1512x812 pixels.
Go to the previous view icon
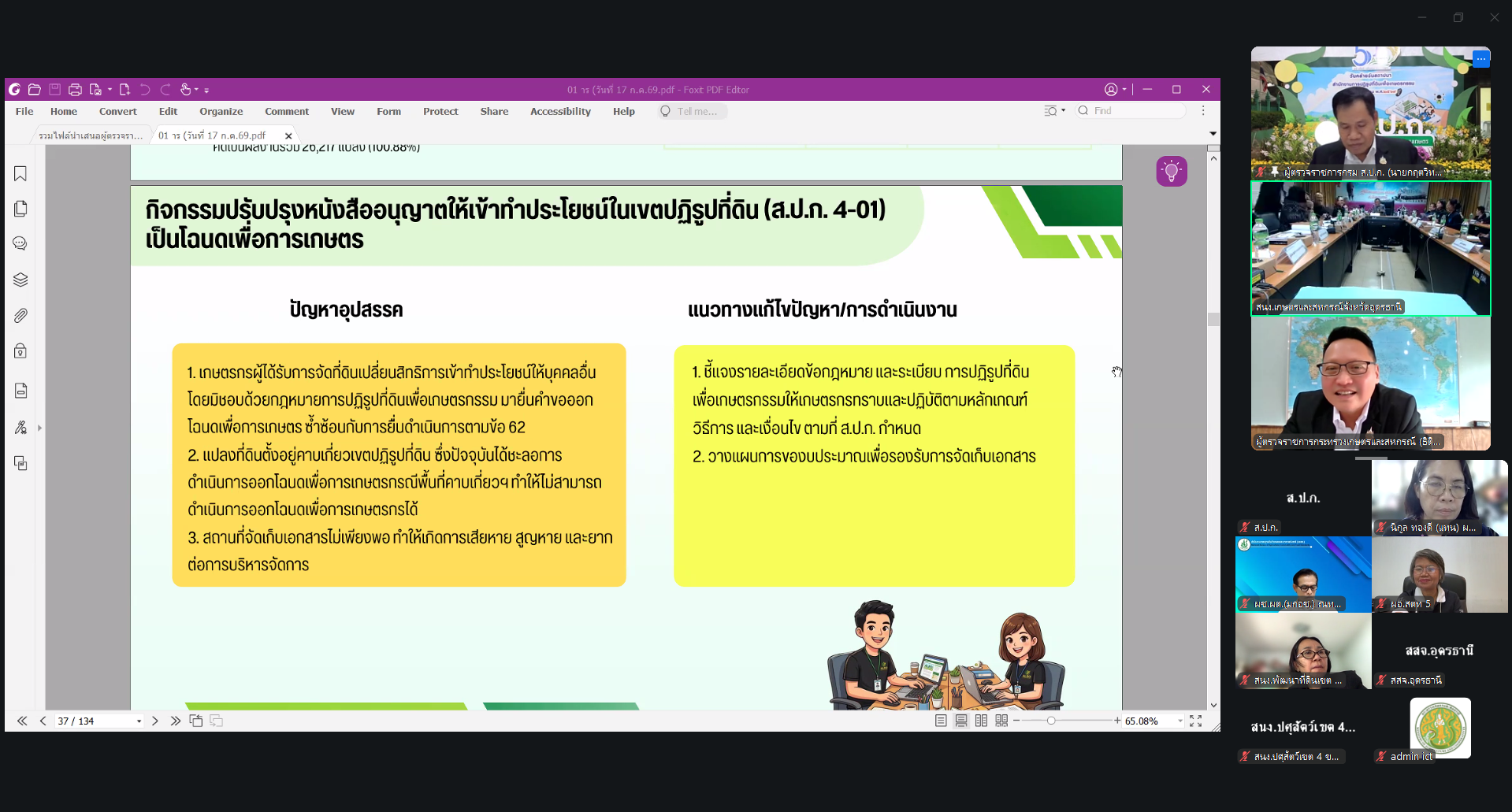196,721
